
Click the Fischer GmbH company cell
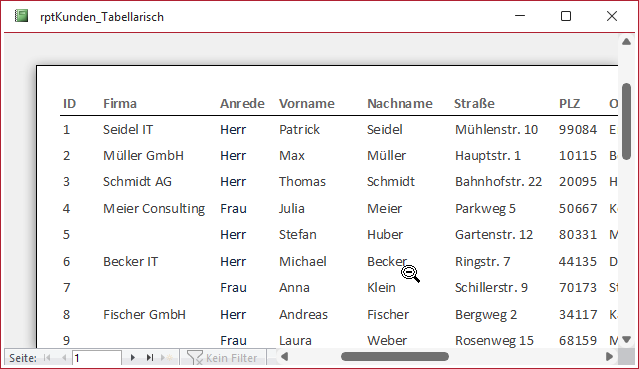144,315
